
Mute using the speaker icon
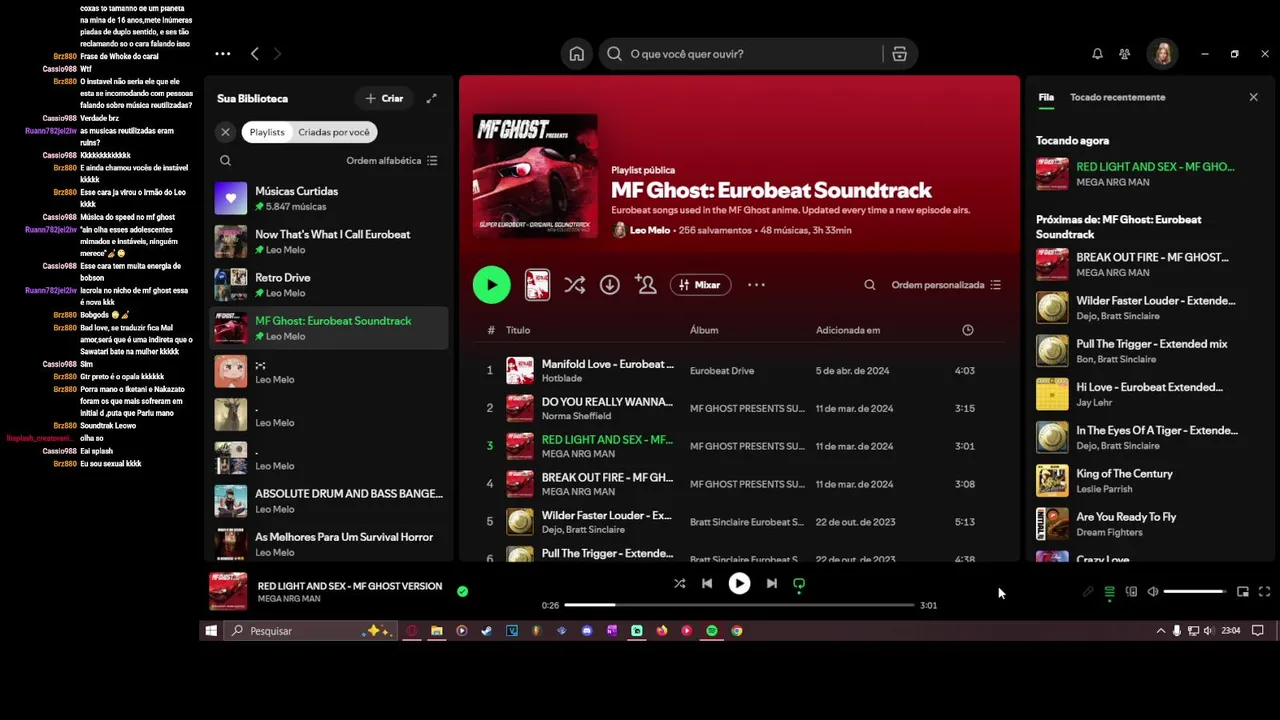point(1152,592)
